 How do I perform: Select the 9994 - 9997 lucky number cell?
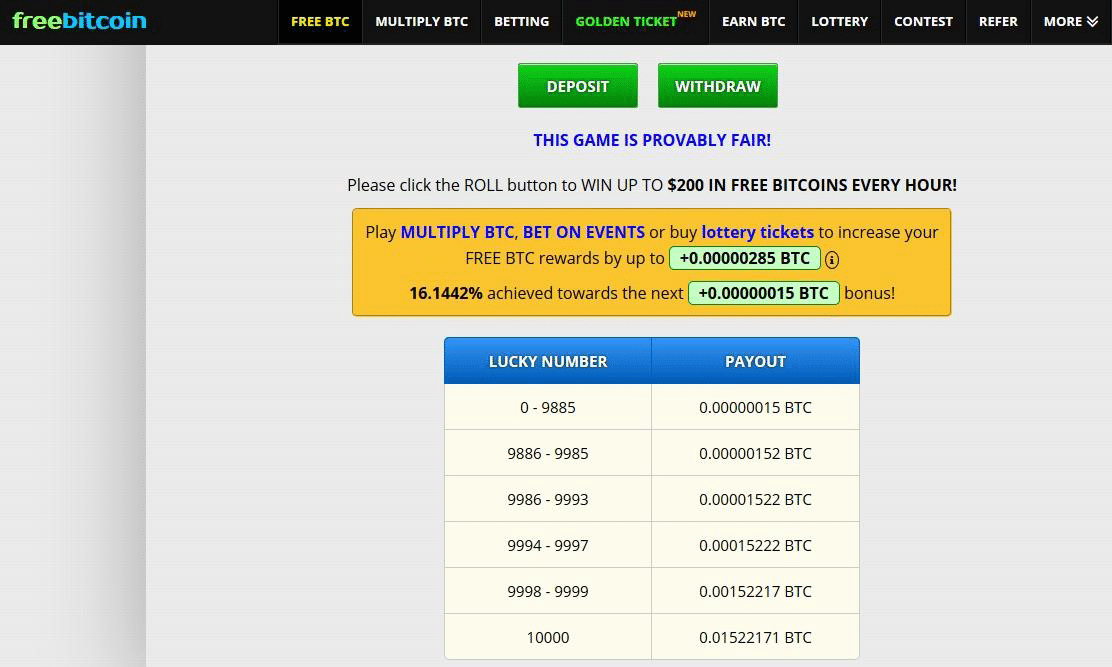pyautogui.click(x=547, y=545)
